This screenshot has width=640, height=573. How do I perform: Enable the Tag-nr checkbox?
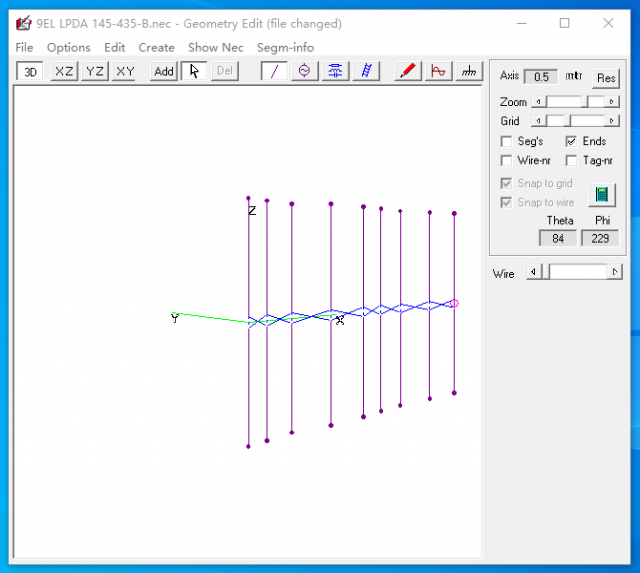571,161
